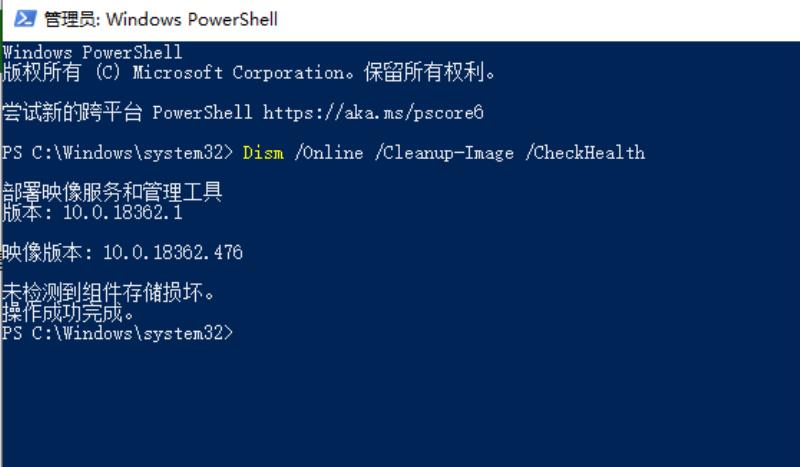This screenshot has height=467, width=800.
Task: Click the '未检测到组件存储损坏' result line
Action: click(108, 292)
